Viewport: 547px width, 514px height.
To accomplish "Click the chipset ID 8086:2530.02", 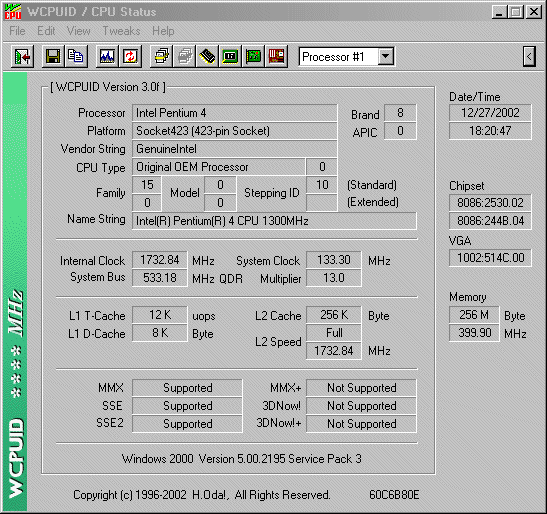I will pos(490,203).
